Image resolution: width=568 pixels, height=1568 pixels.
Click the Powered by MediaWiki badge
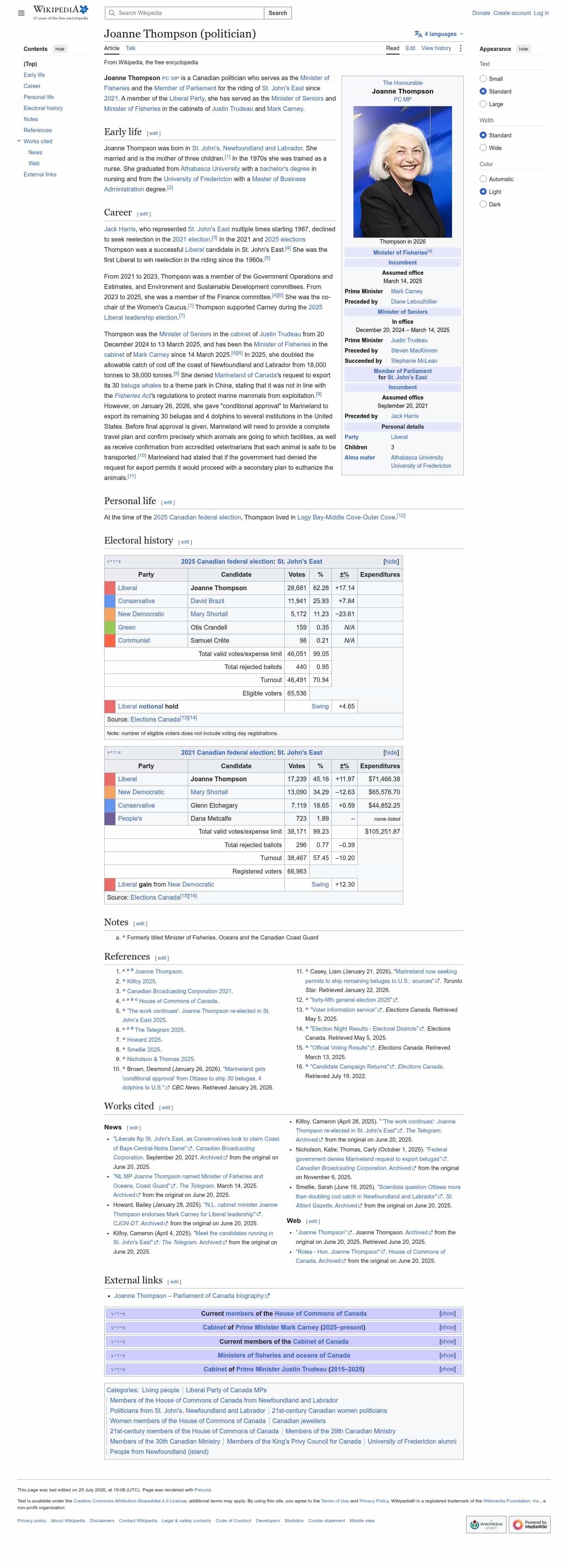pyautogui.click(x=530, y=1524)
